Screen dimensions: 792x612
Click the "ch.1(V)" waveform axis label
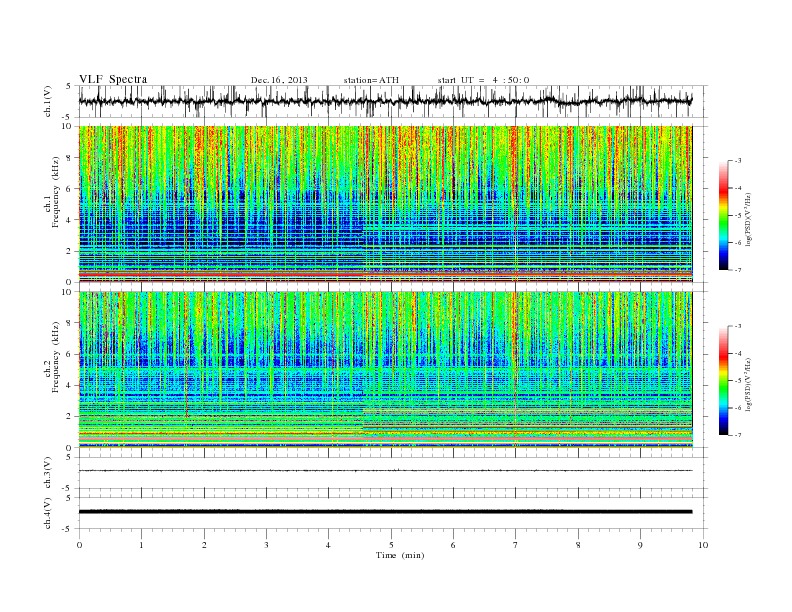pyautogui.click(x=48, y=101)
